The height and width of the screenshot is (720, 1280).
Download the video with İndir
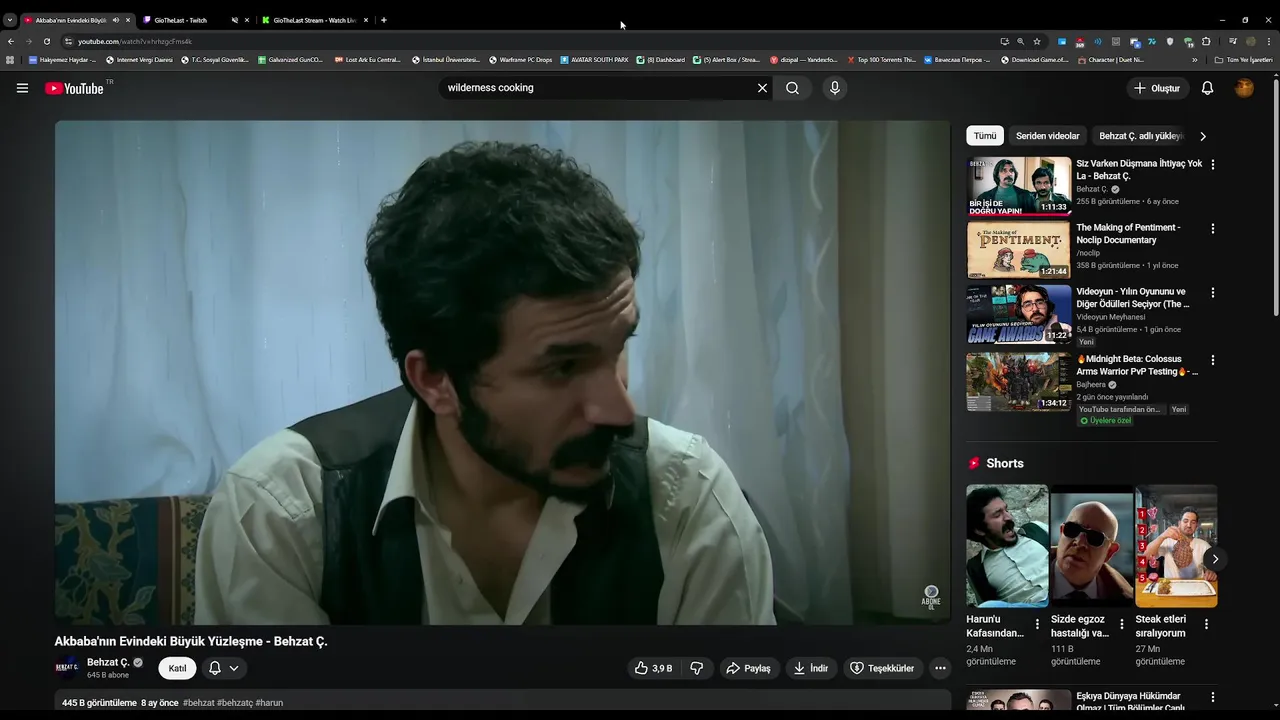tap(811, 668)
